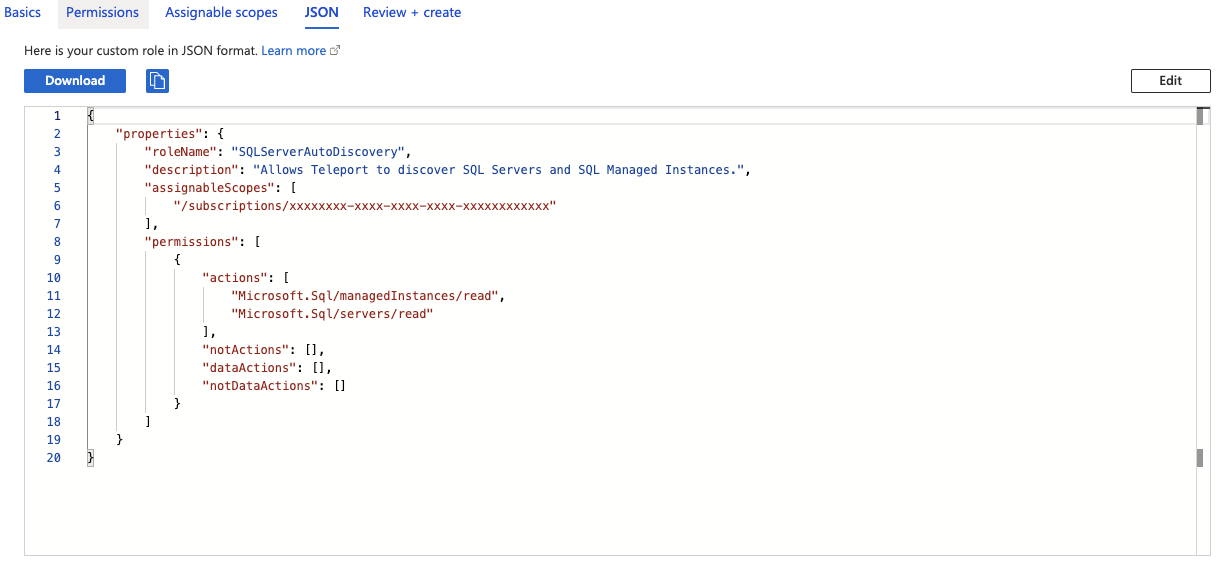Go to the Assignable scopes tab

(222, 13)
